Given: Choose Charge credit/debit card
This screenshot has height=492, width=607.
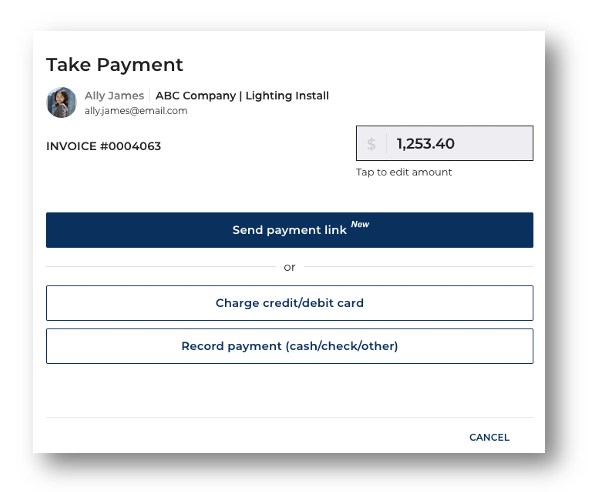Looking at the screenshot, I should click(290, 303).
